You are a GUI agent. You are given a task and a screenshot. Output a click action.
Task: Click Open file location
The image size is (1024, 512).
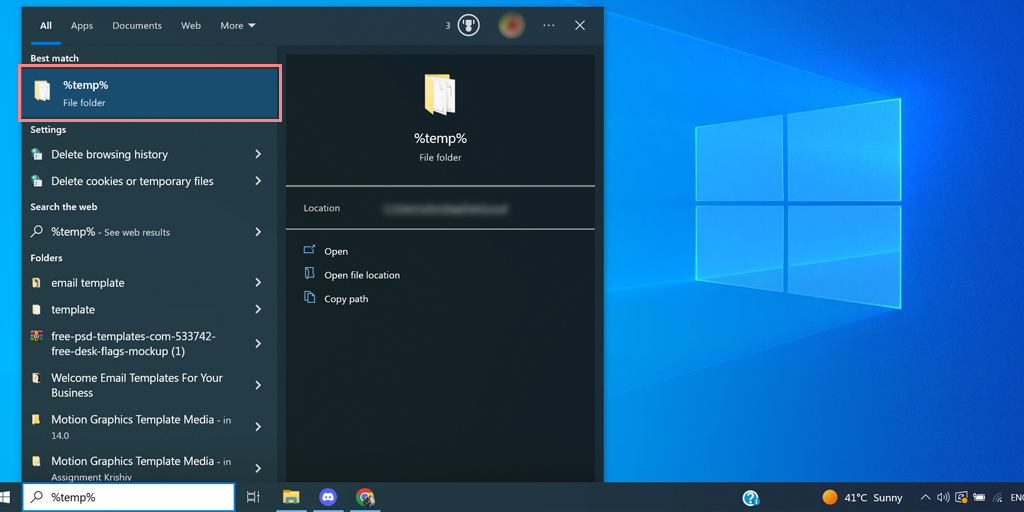(362, 275)
